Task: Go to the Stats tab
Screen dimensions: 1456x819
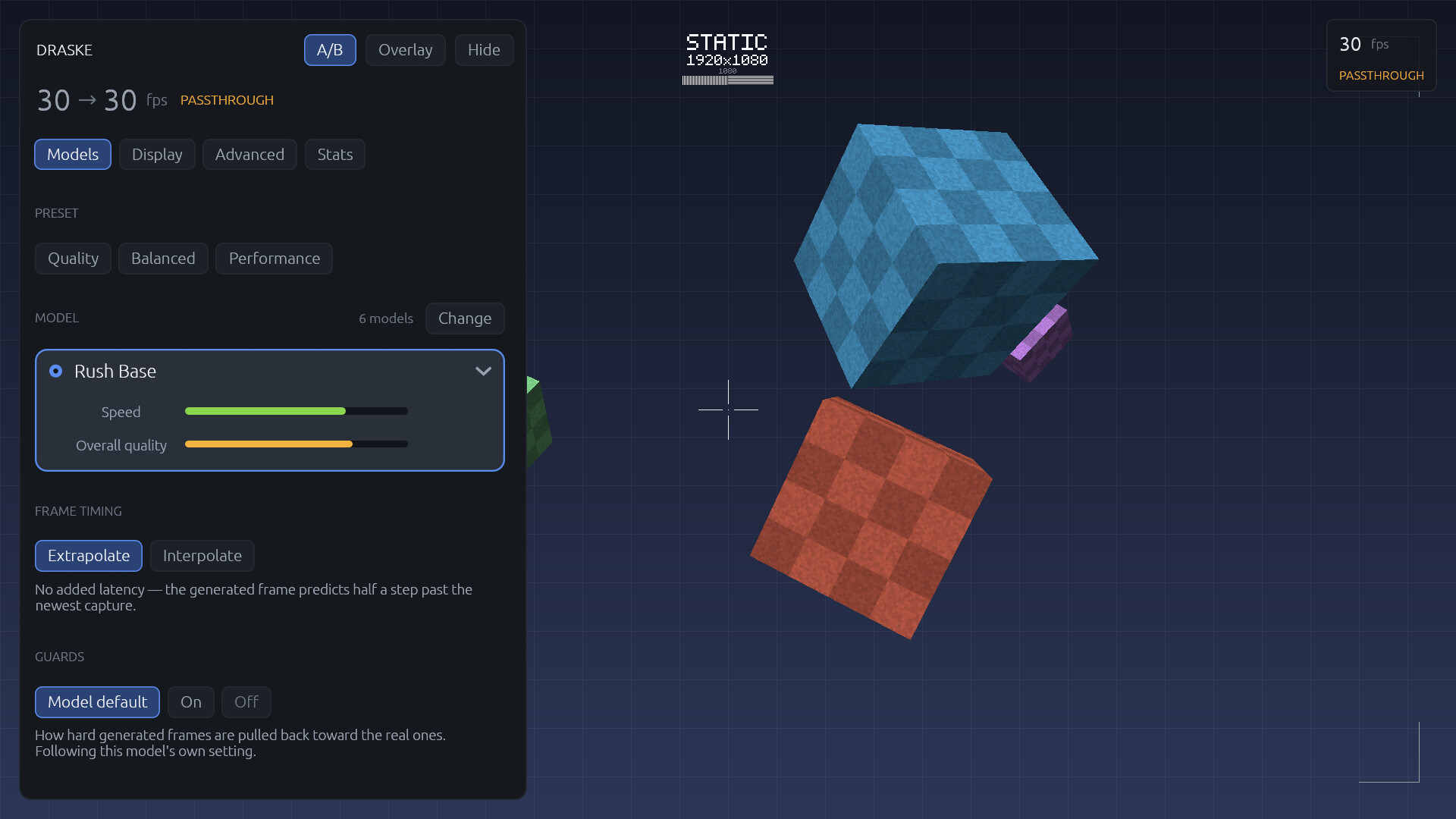Action: pyautogui.click(x=335, y=155)
